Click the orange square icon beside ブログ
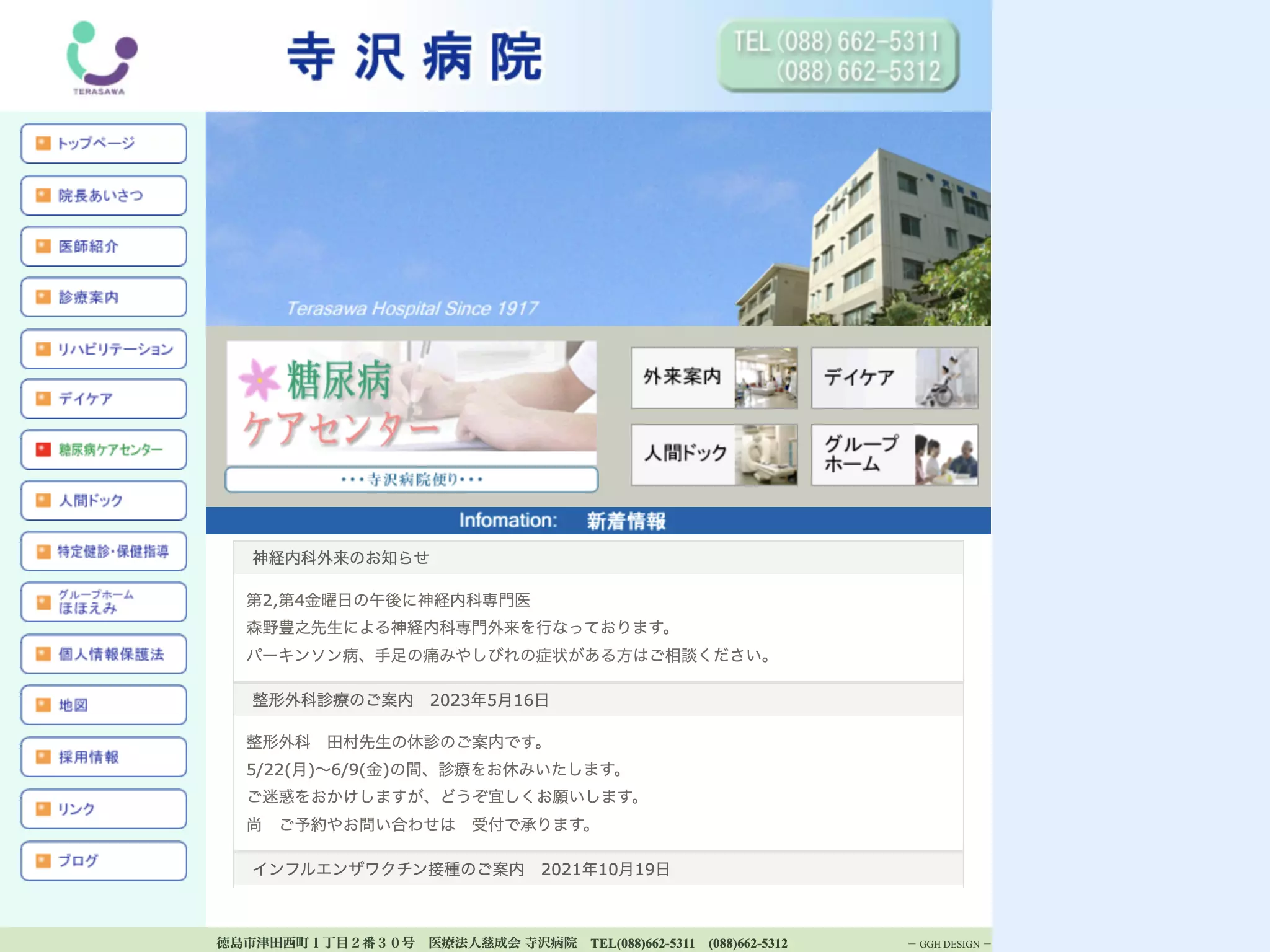Screen dimensions: 1270x952 pyautogui.click(x=43, y=861)
